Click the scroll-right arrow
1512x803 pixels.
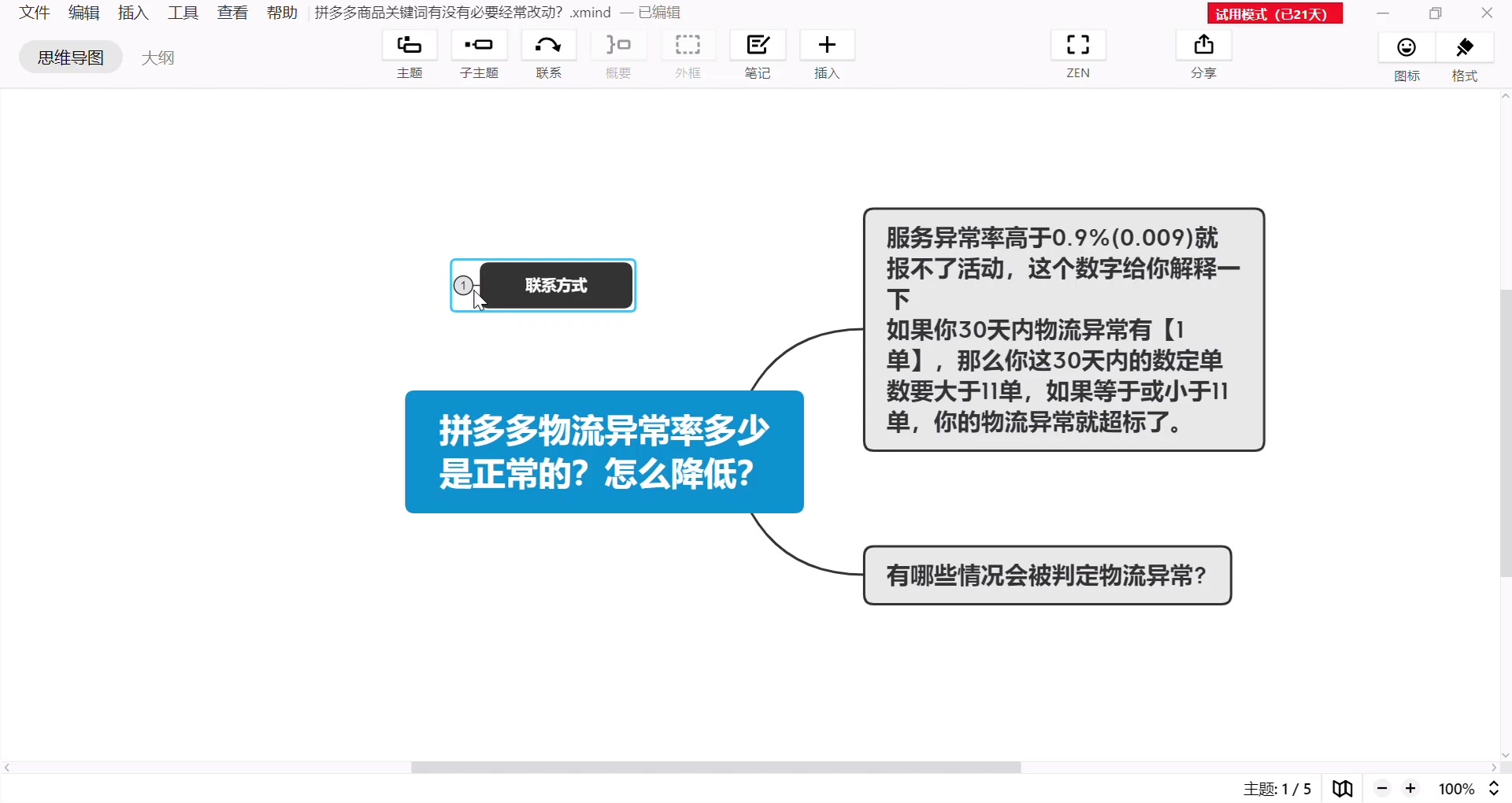coord(1494,768)
